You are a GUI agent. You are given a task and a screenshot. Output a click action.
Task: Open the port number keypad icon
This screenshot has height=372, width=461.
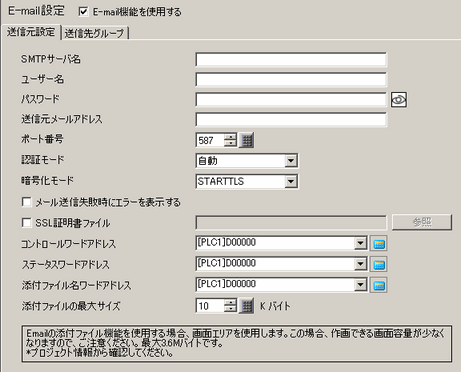click(247, 140)
